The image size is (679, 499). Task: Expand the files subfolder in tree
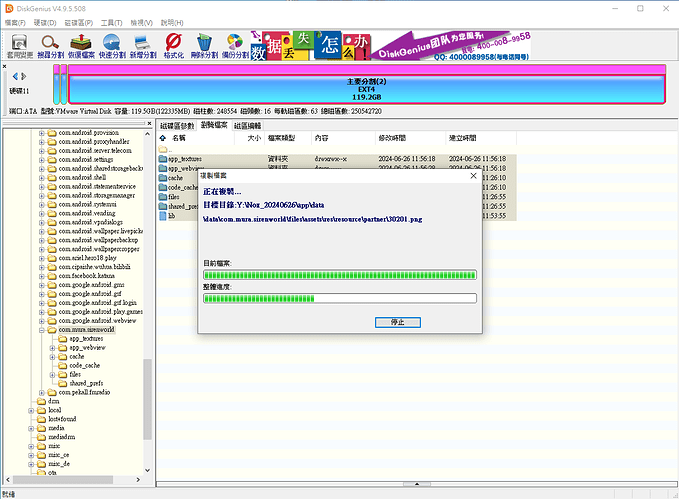(x=52, y=374)
